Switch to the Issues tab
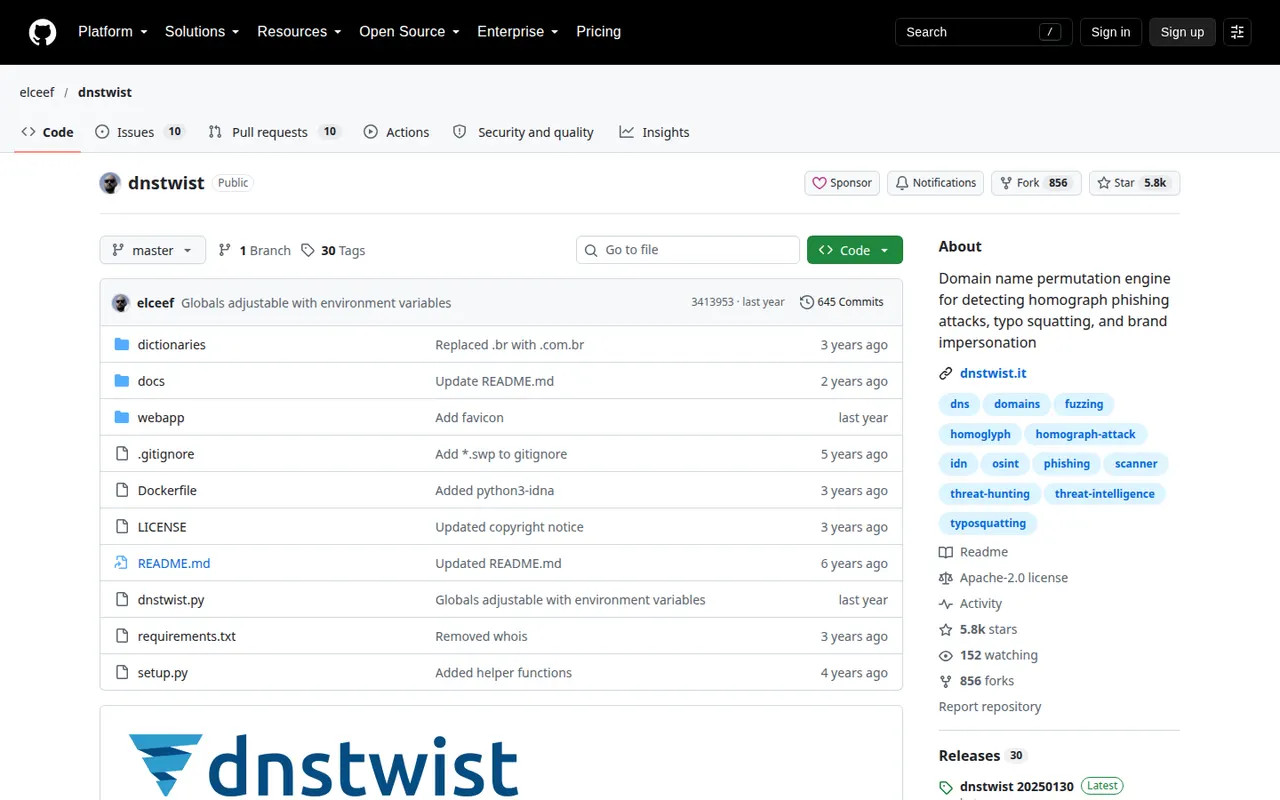 click(x=140, y=132)
